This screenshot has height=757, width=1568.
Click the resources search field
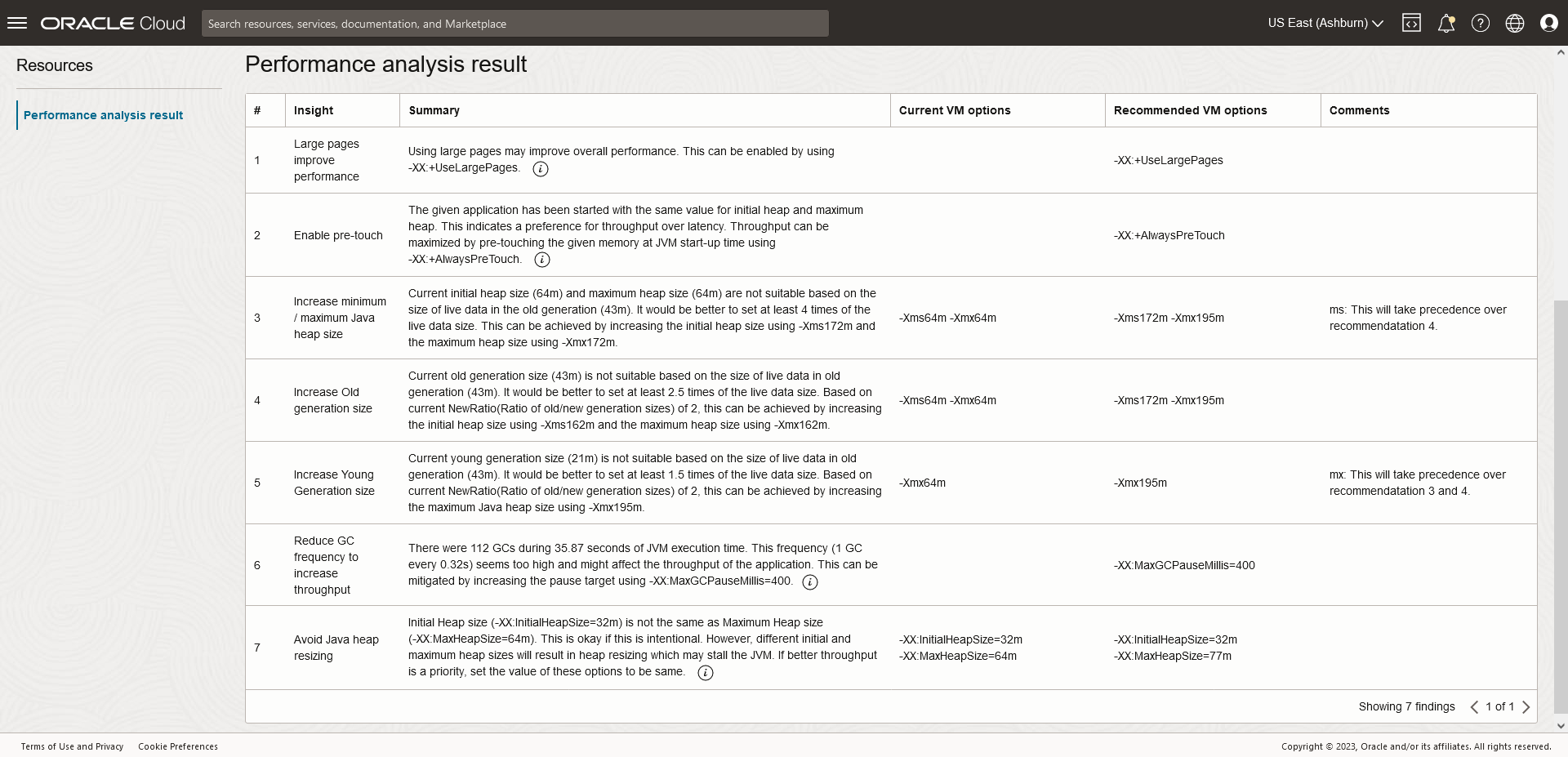515,23
